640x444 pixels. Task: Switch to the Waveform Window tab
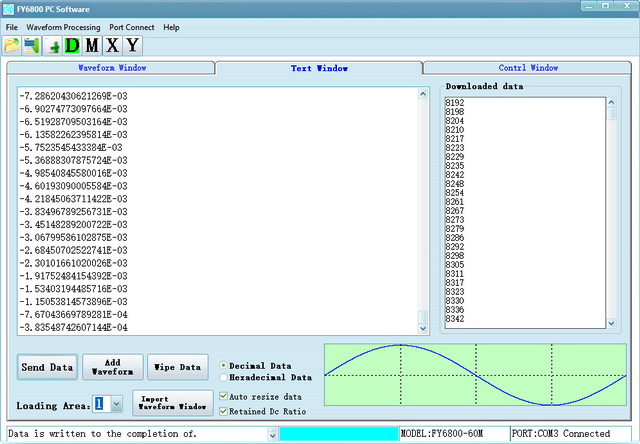111,68
